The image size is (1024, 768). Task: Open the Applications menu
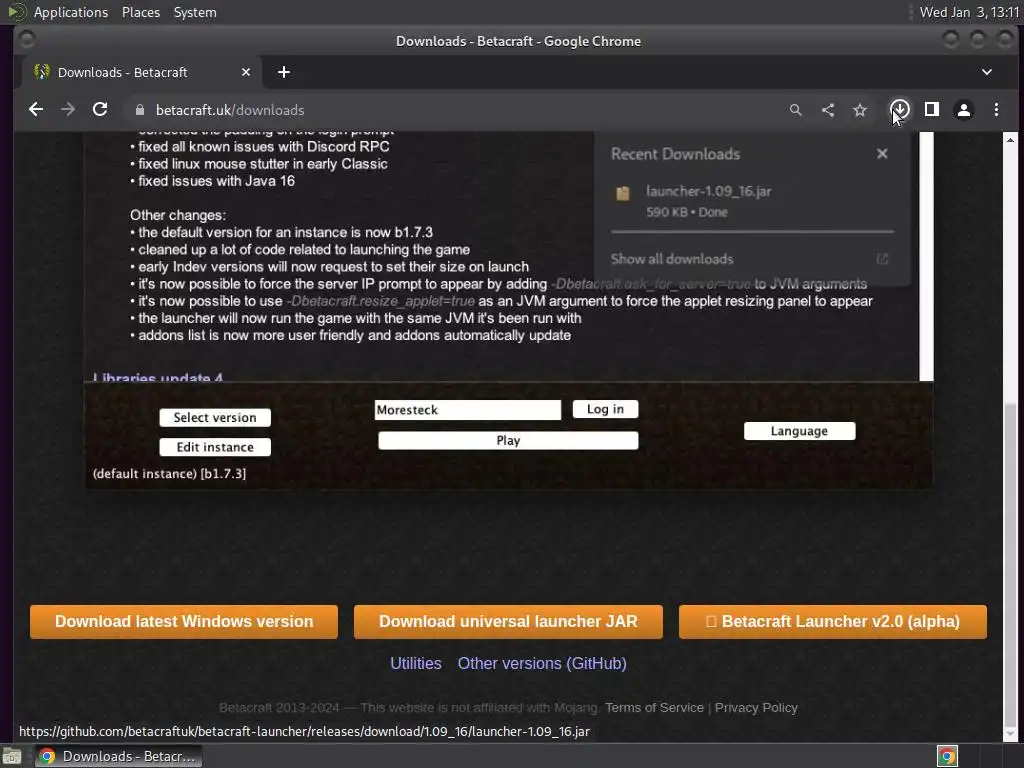(71, 12)
